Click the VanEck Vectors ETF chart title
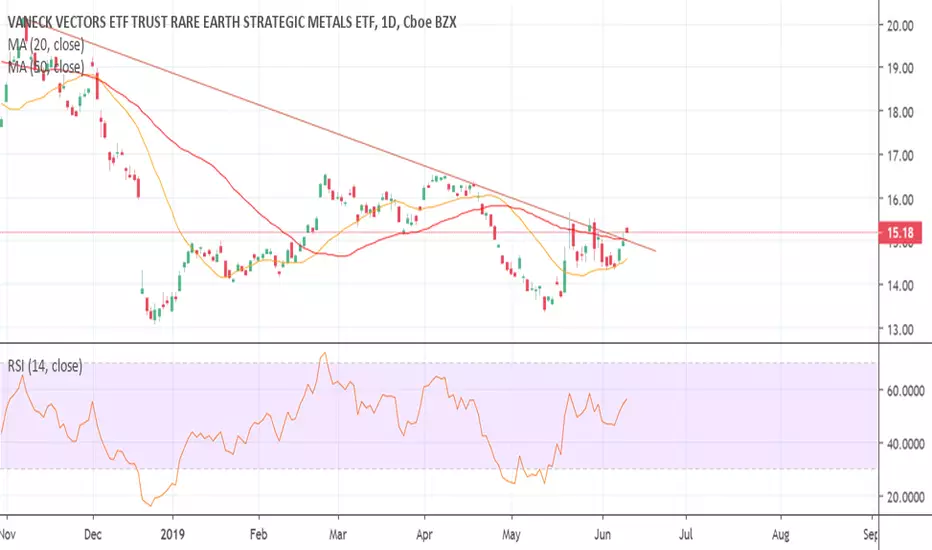 coord(232,23)
